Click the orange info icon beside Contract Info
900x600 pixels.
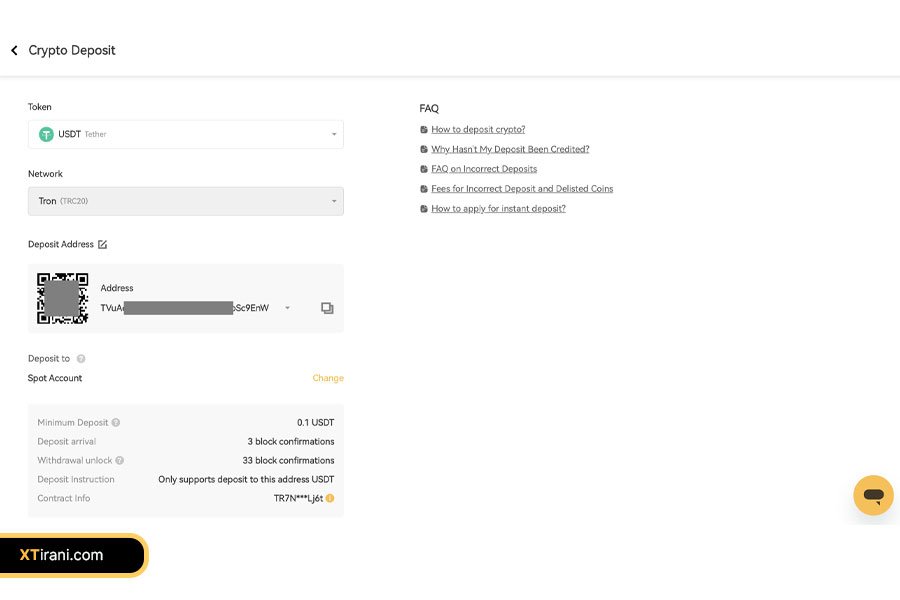tap(330, 498)
